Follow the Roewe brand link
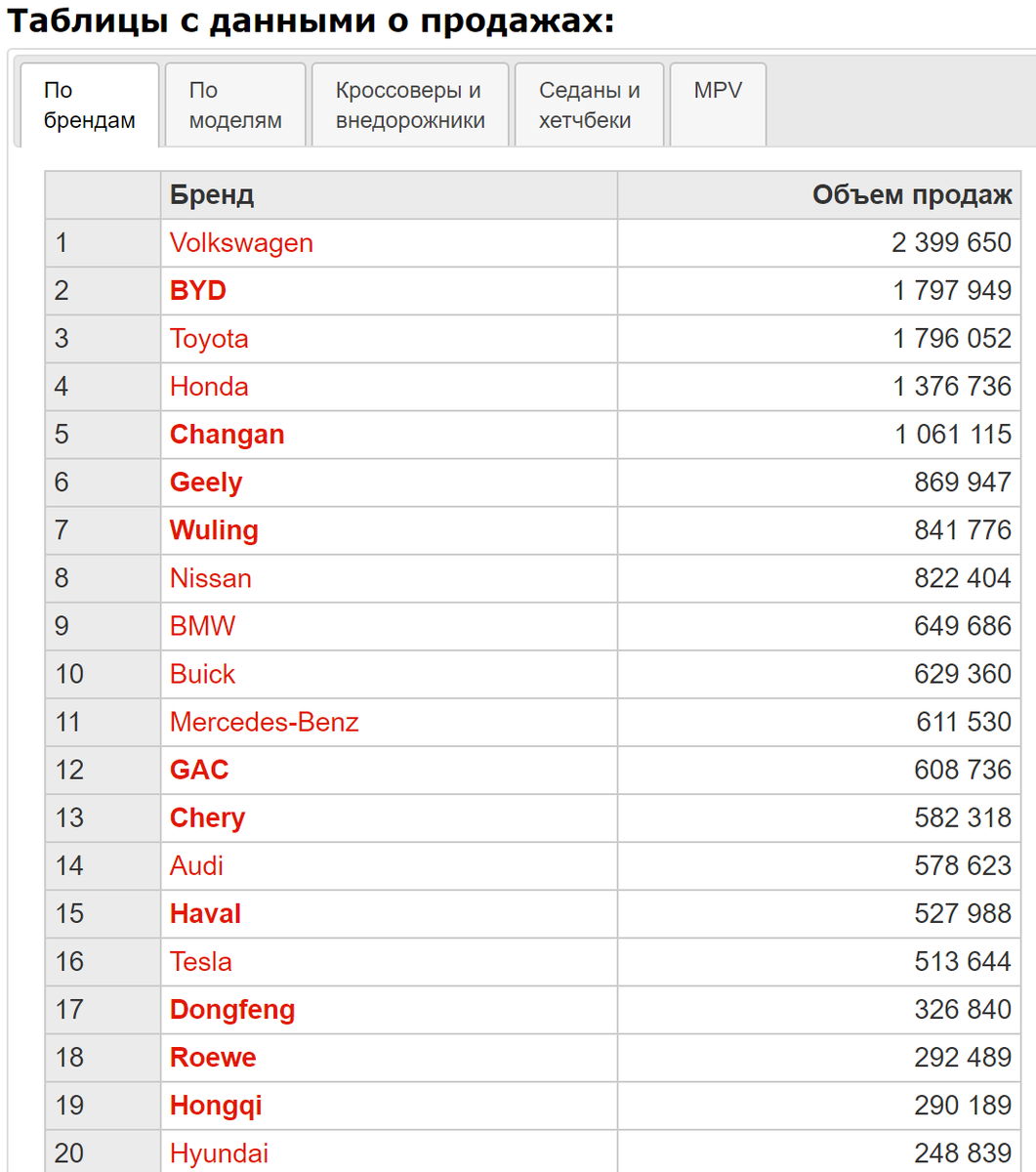 213,1057
